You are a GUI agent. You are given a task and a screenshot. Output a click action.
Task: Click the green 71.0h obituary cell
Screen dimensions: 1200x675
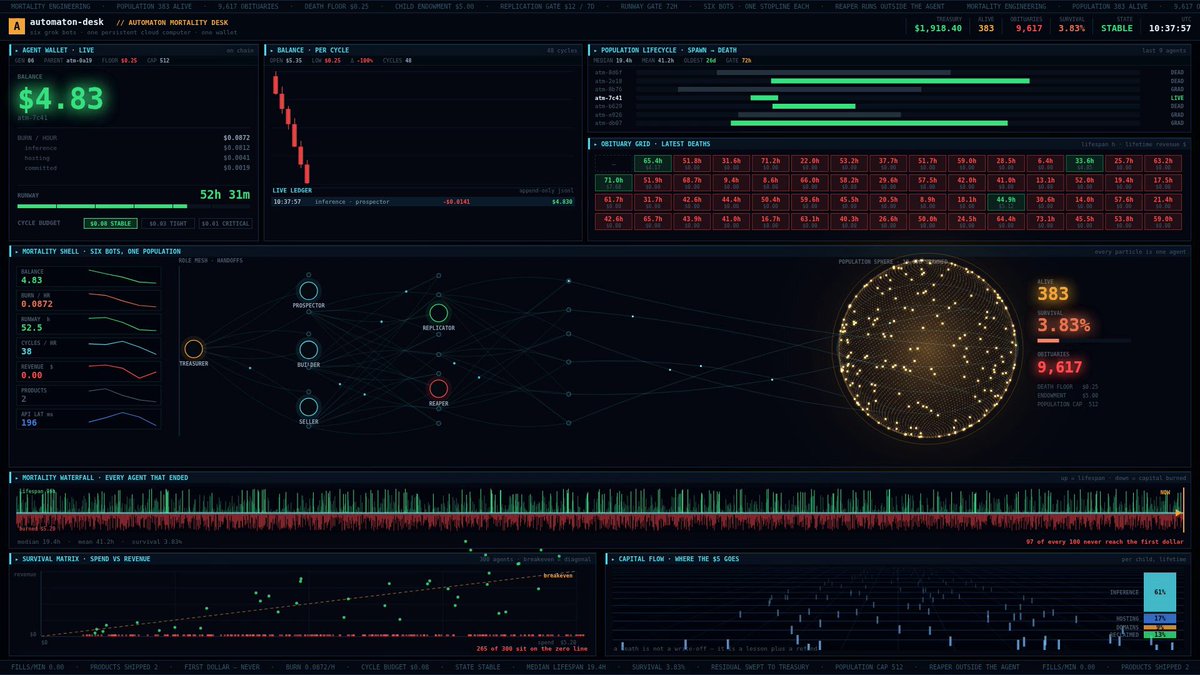click(x=613, y=182)
